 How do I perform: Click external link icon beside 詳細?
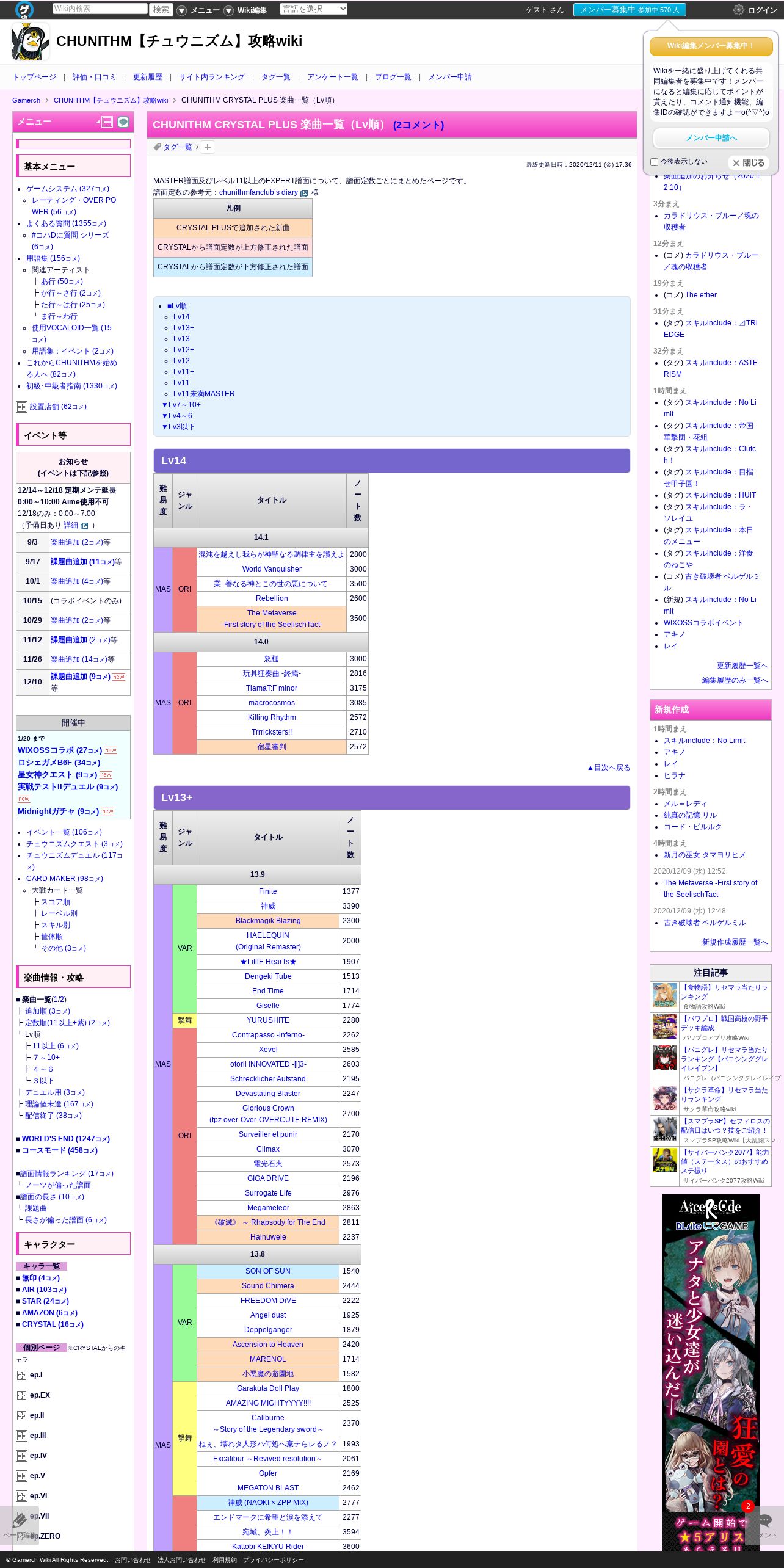pyautogui.click(x=84, y=526)
